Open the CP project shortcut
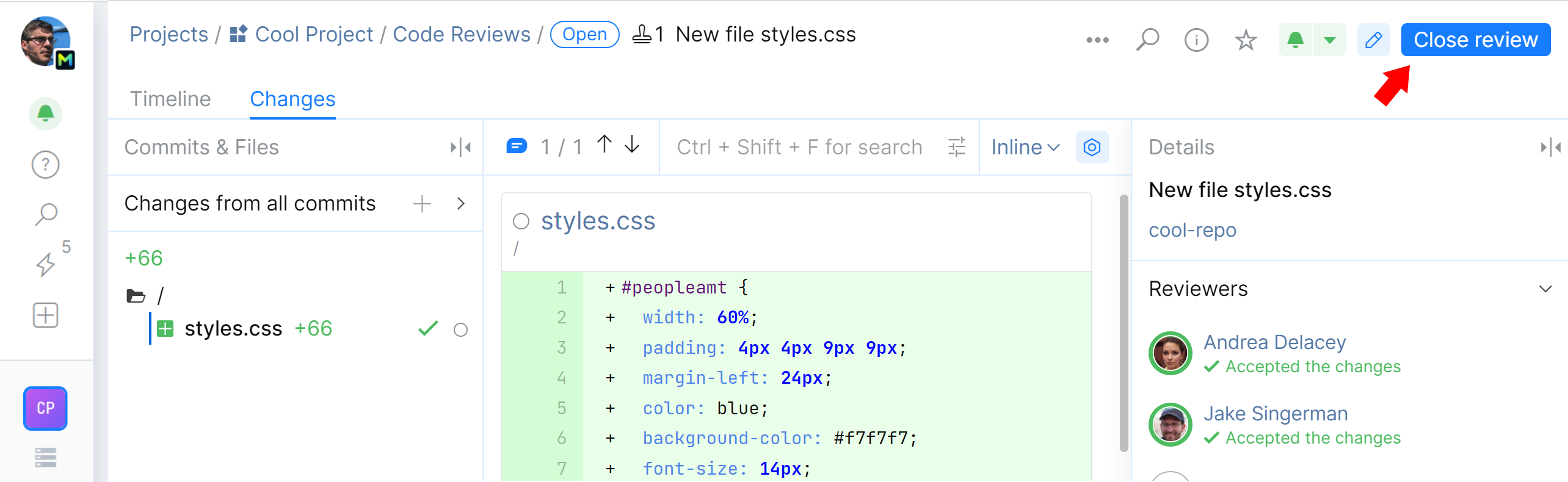Viewport: 1568px width, 482px height. (46, 408)
